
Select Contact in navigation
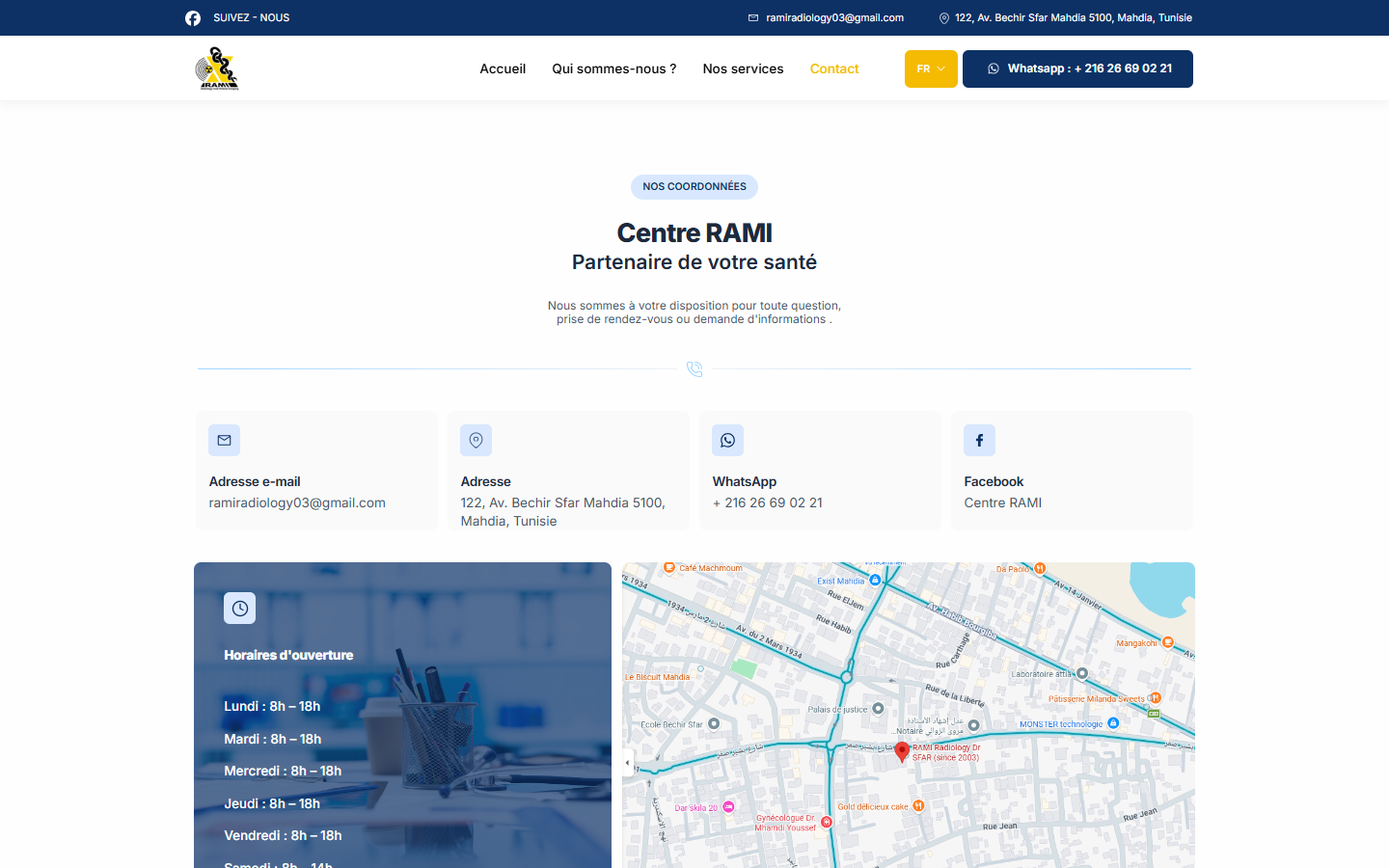[834, 68]
